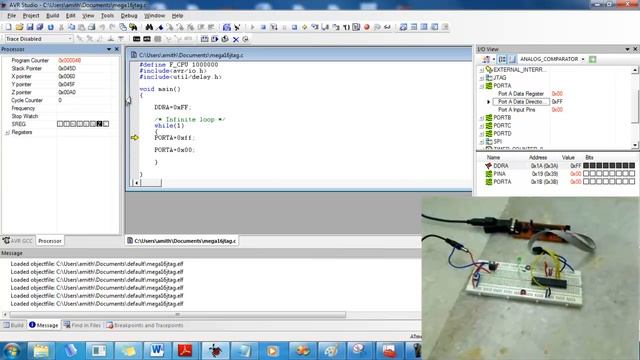The width and height of the screenshot is (640, 360).
Task: Click the editor scroll left arrow
Action: coord(137,183)
